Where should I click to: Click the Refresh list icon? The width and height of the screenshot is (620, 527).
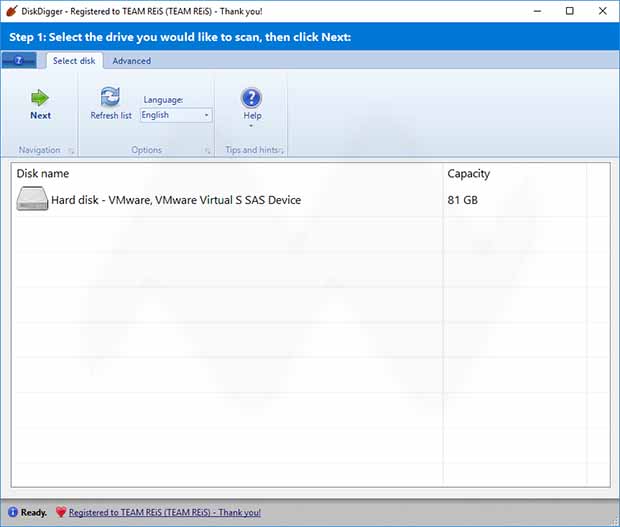pos(110,97)
